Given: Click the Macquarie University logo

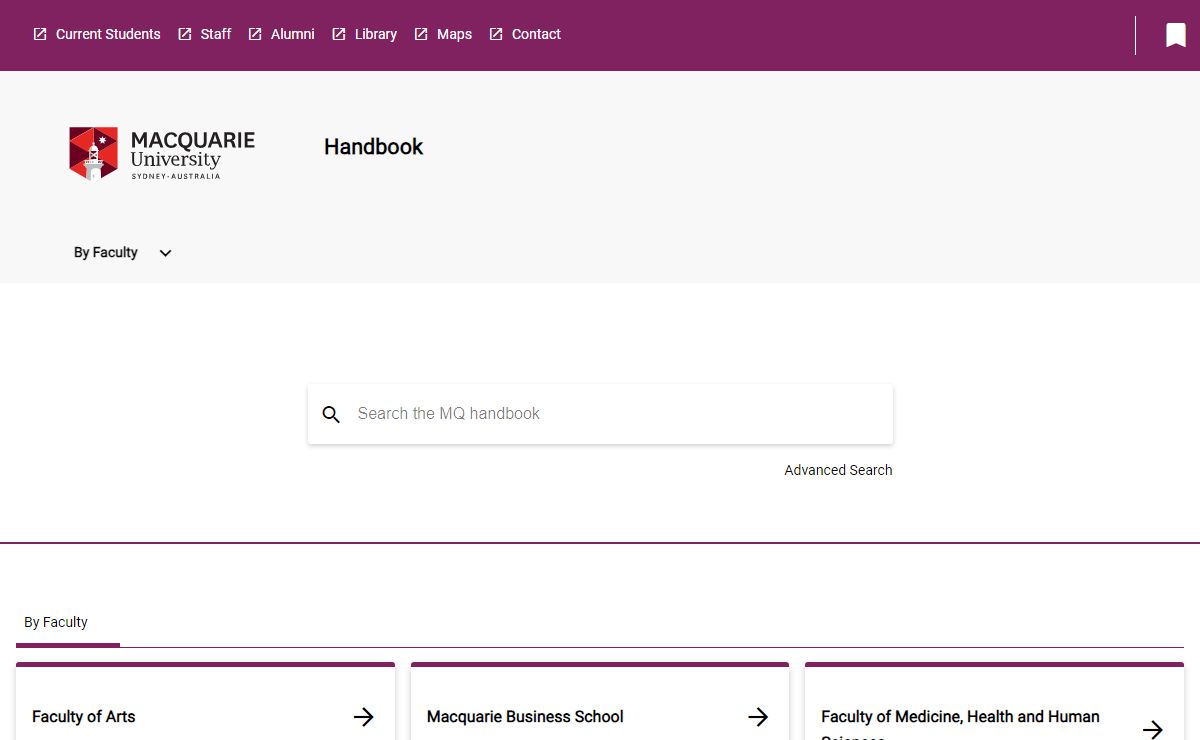Looking at the screenshot, I should click(162, 153).
